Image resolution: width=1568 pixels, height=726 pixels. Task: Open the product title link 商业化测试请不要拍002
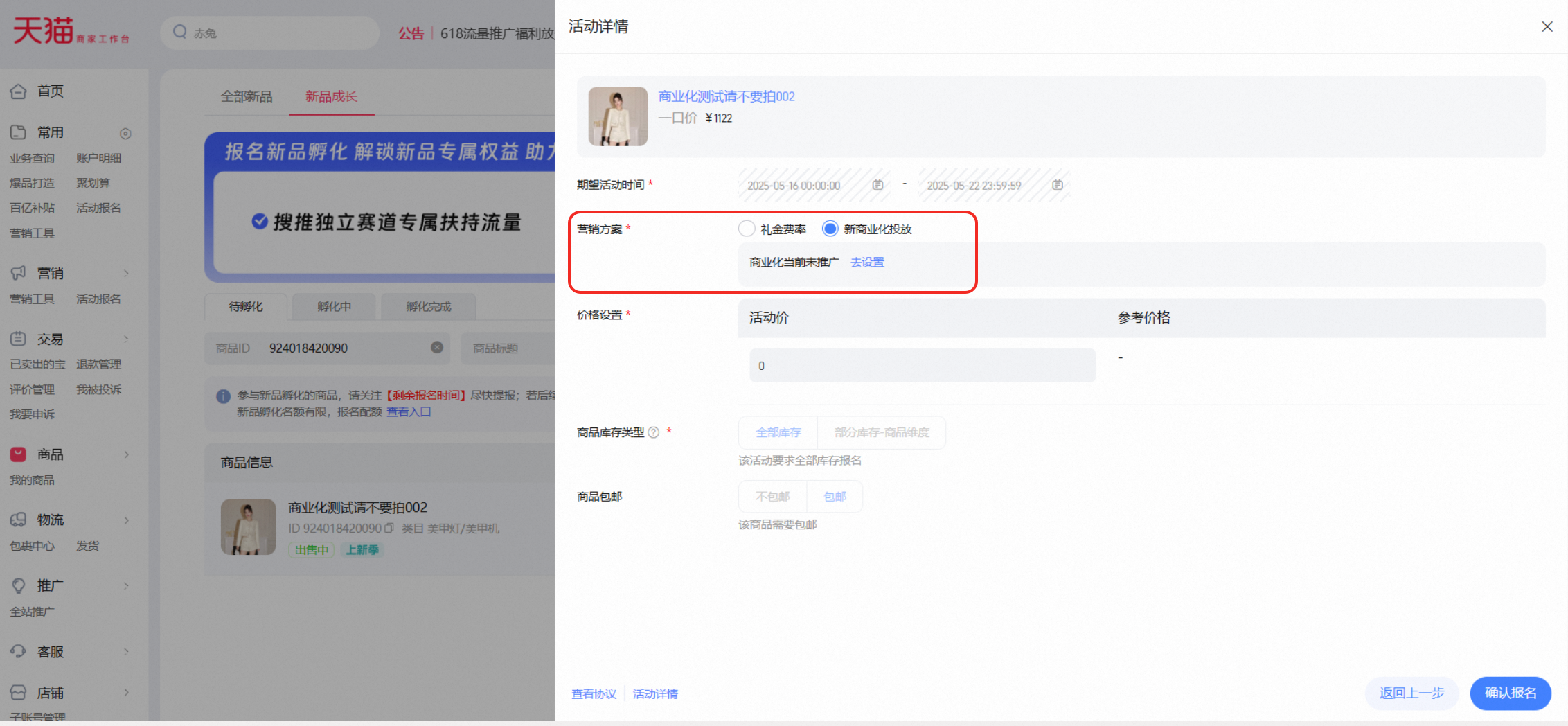point(727,96)
